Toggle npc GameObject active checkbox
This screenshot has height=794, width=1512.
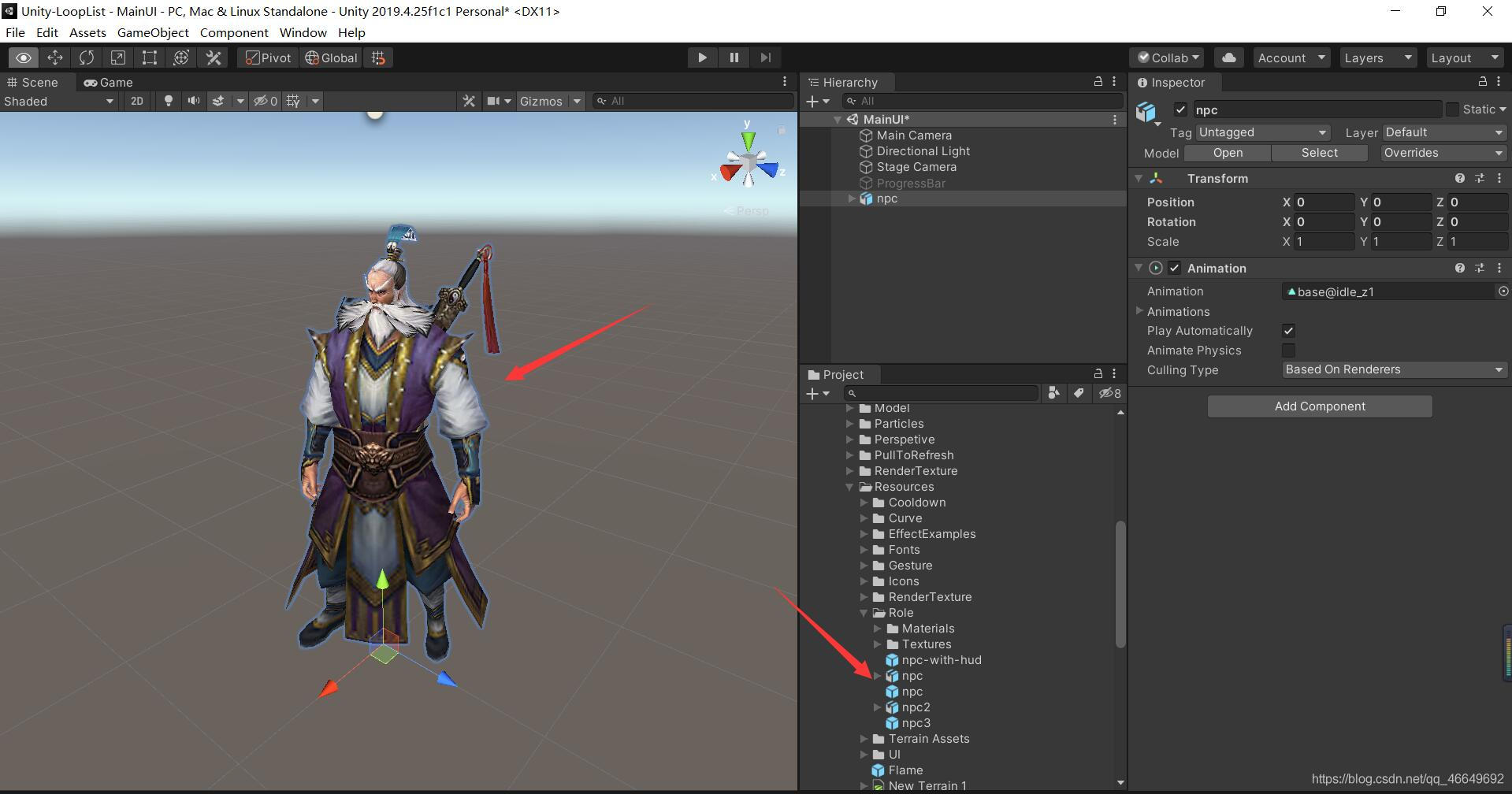click(1180, 109)
